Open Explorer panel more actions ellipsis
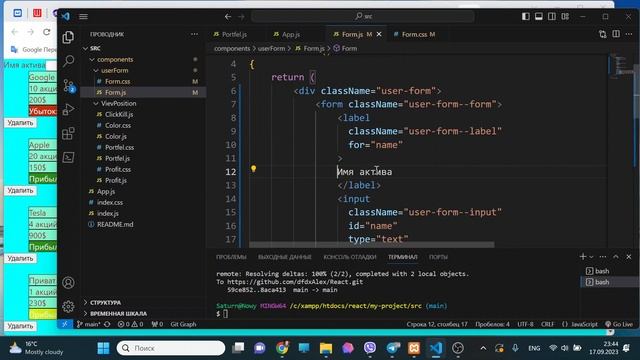This screenshot has height=360, width=640. coord(194,34)
